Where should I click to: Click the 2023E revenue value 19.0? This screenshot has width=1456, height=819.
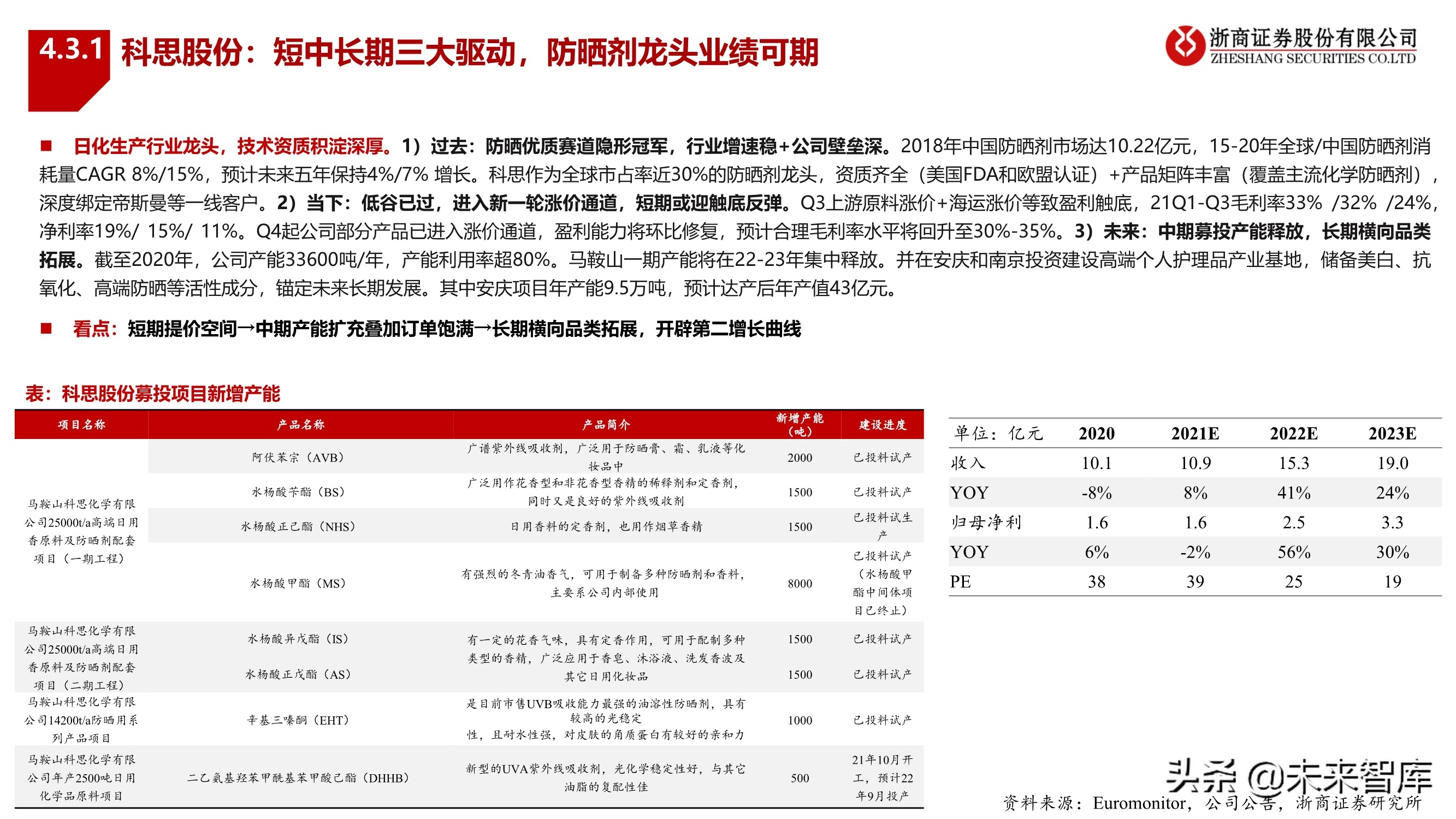[1392, 464]
